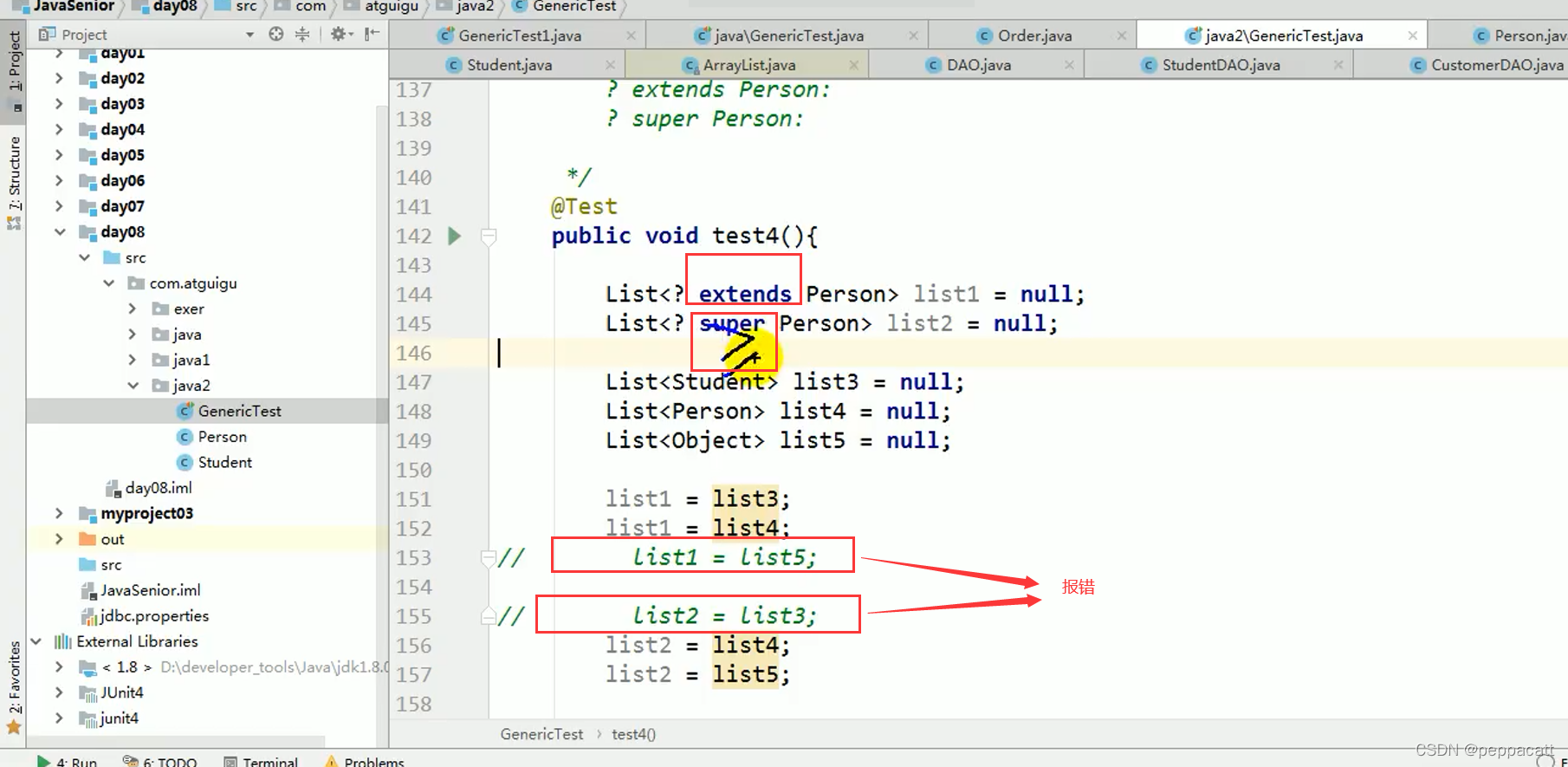The image size is (1568, 767).
Task: Close the Student.java tab
Action: (x=610, y=65)
